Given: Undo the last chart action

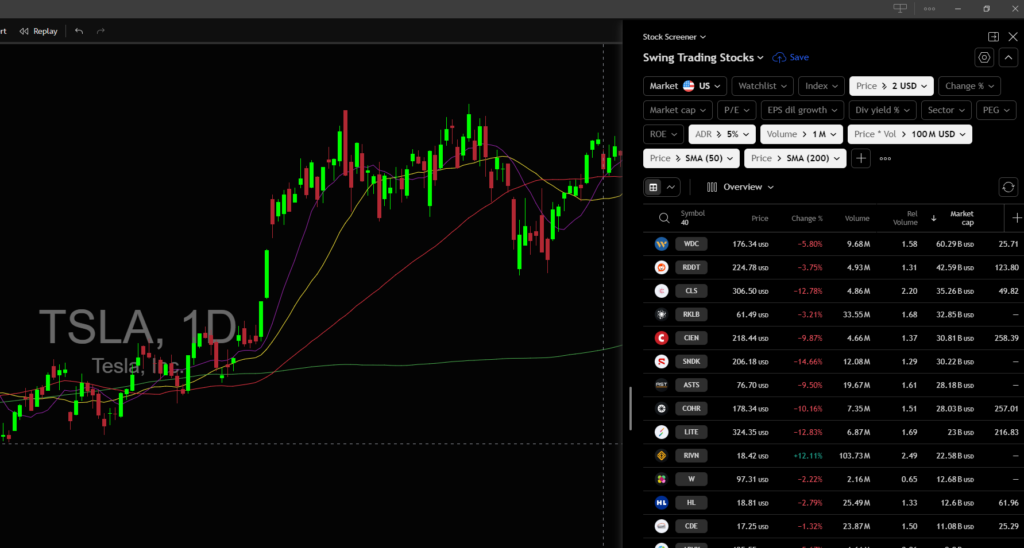Looking at the screenshot, I should [x=79, y=31].
